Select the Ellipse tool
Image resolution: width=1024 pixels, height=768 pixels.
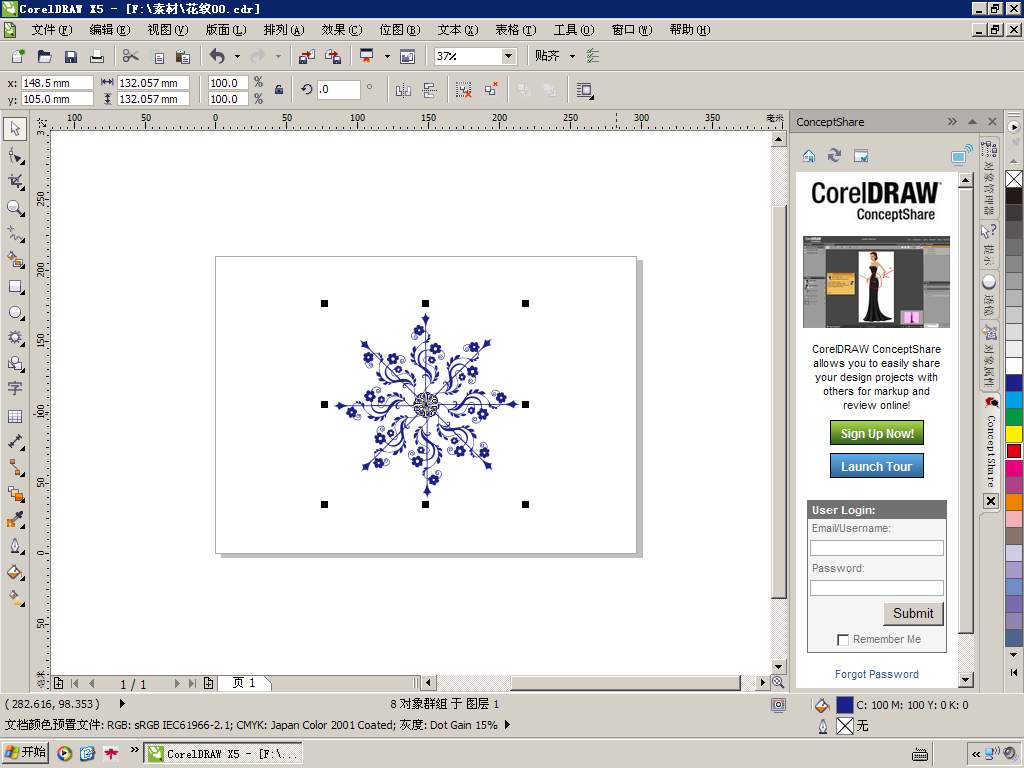[x=15, y=313]
